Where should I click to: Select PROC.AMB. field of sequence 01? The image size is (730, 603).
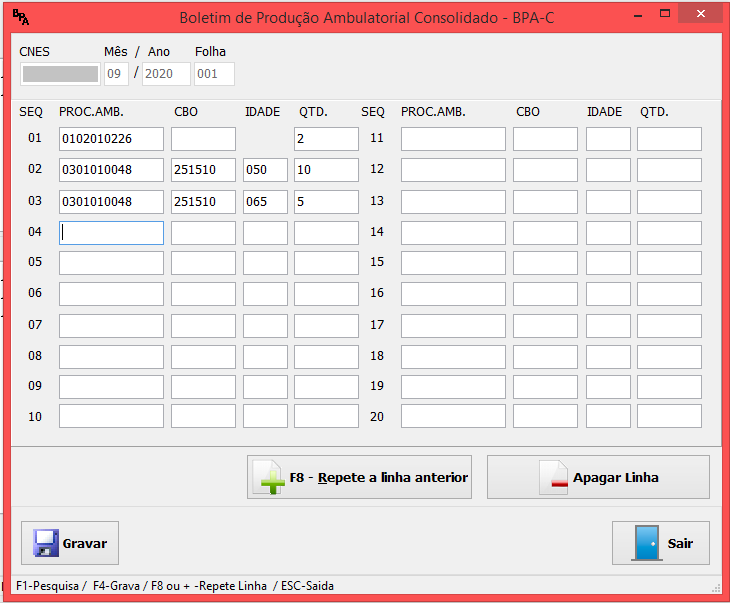(111, 139)
